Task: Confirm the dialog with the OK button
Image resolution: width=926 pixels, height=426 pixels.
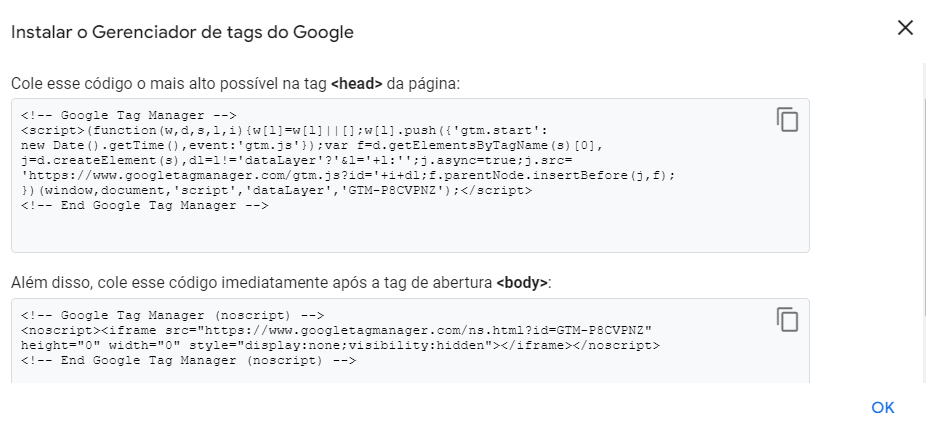Action: pos(883,408)
